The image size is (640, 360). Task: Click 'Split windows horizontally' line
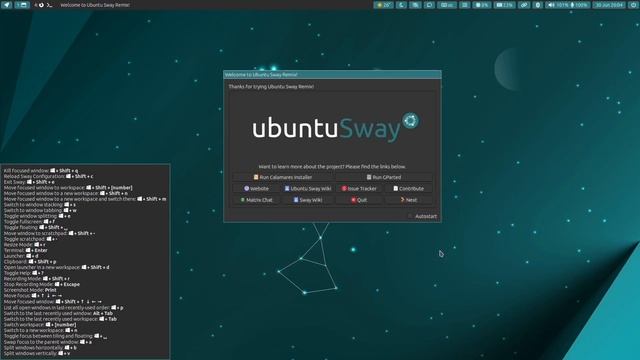[40, 347]
